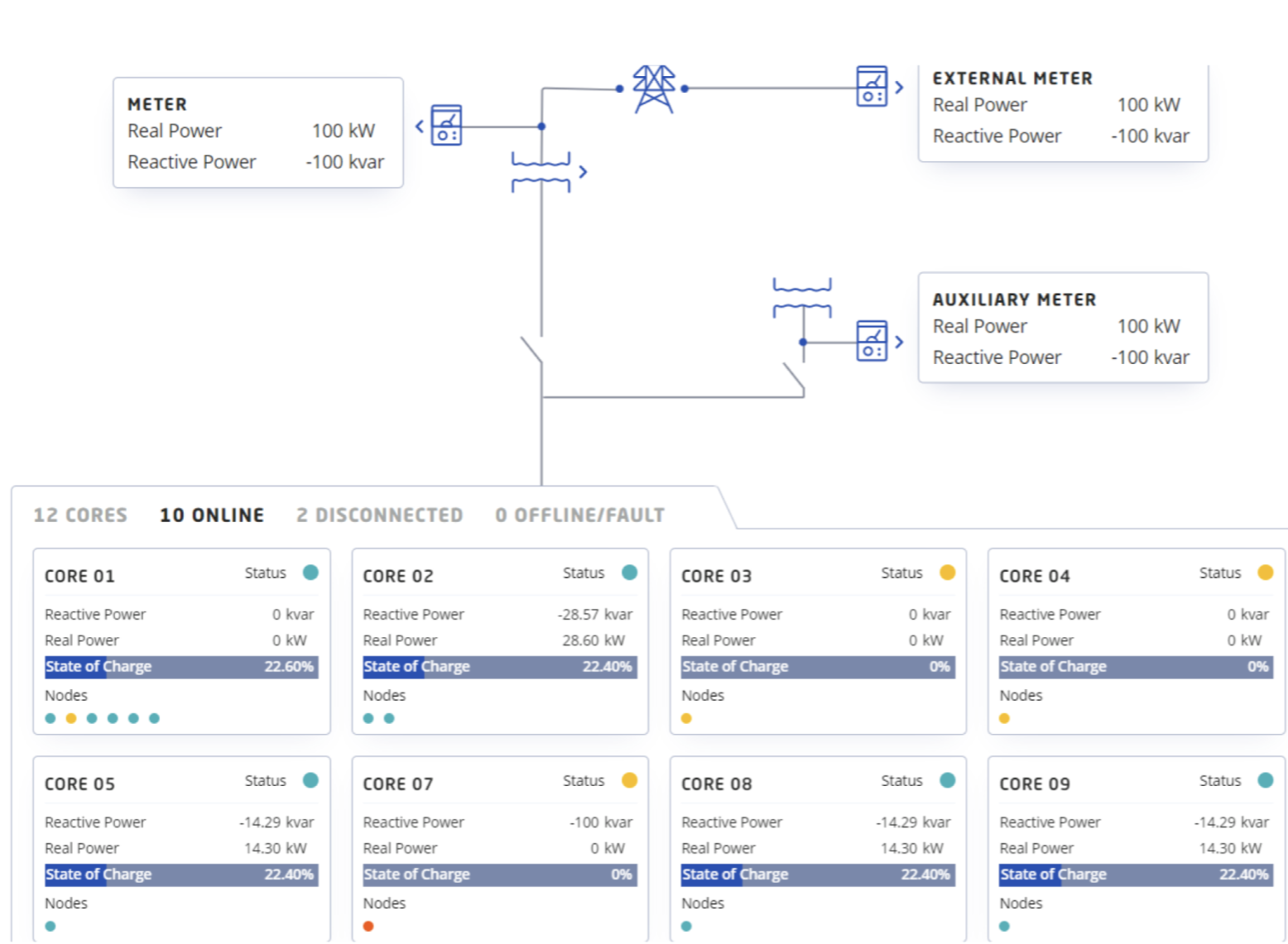Select Core 07's orange node dot
This screenshot has width=1288, height=944.
coord(368,926)
